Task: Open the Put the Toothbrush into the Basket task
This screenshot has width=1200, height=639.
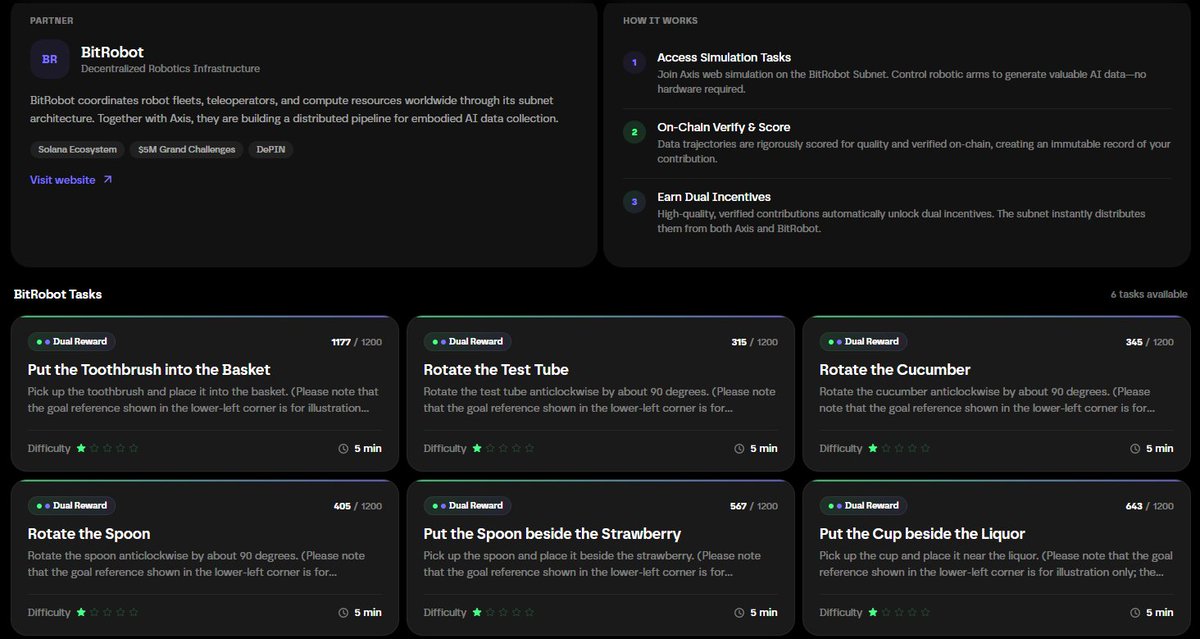Action: (x=205, y=393)
